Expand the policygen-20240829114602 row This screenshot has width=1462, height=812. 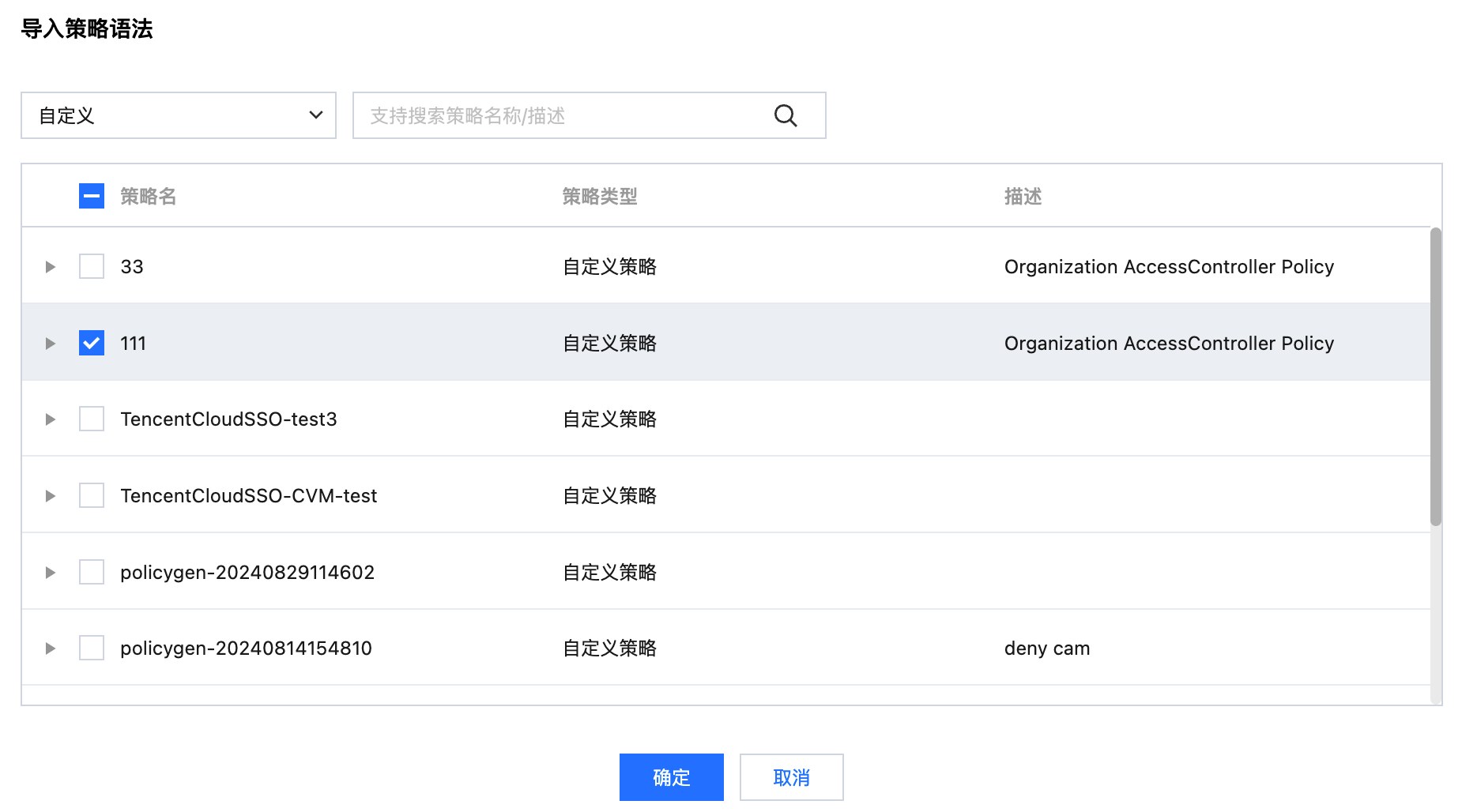click(51, 573)
